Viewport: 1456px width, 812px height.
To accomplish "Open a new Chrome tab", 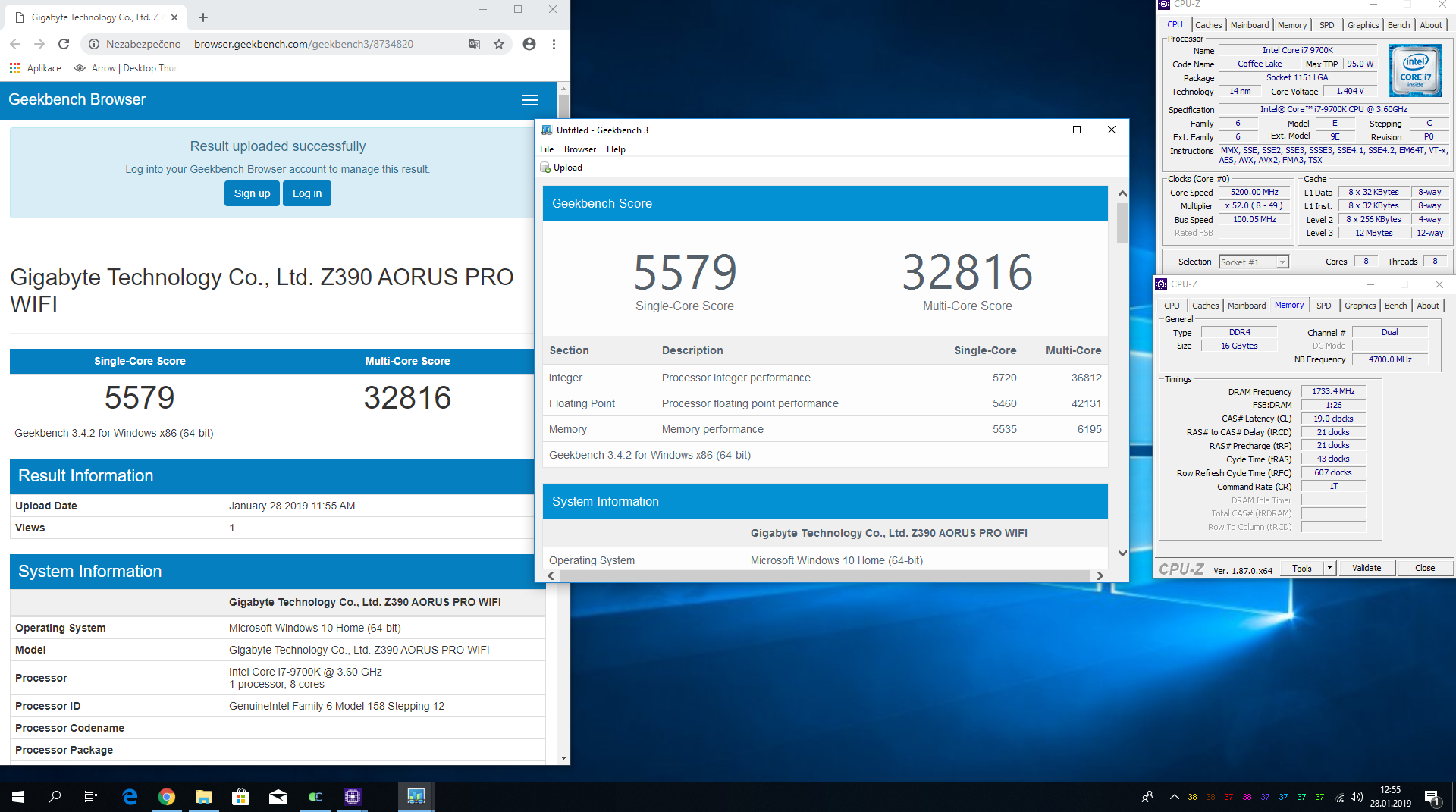I will [x=203, y=17].
